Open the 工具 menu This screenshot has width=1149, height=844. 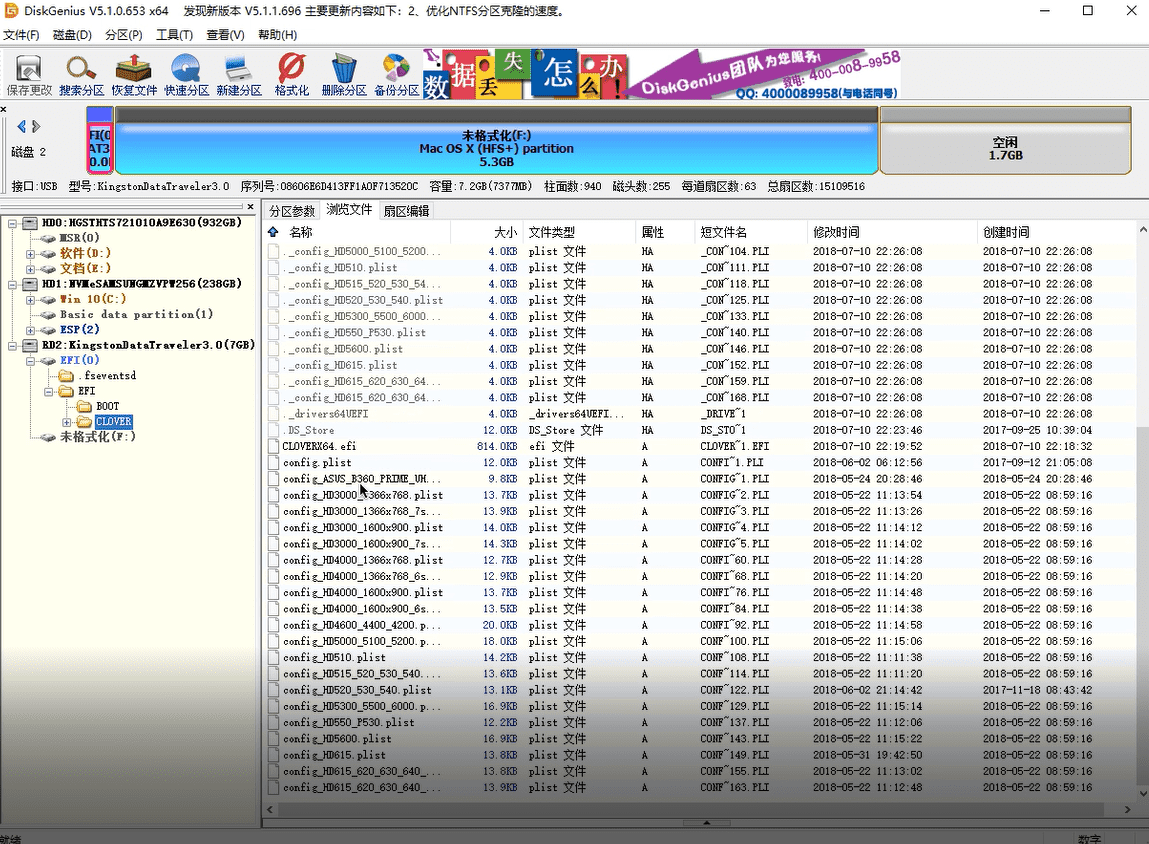175,34
